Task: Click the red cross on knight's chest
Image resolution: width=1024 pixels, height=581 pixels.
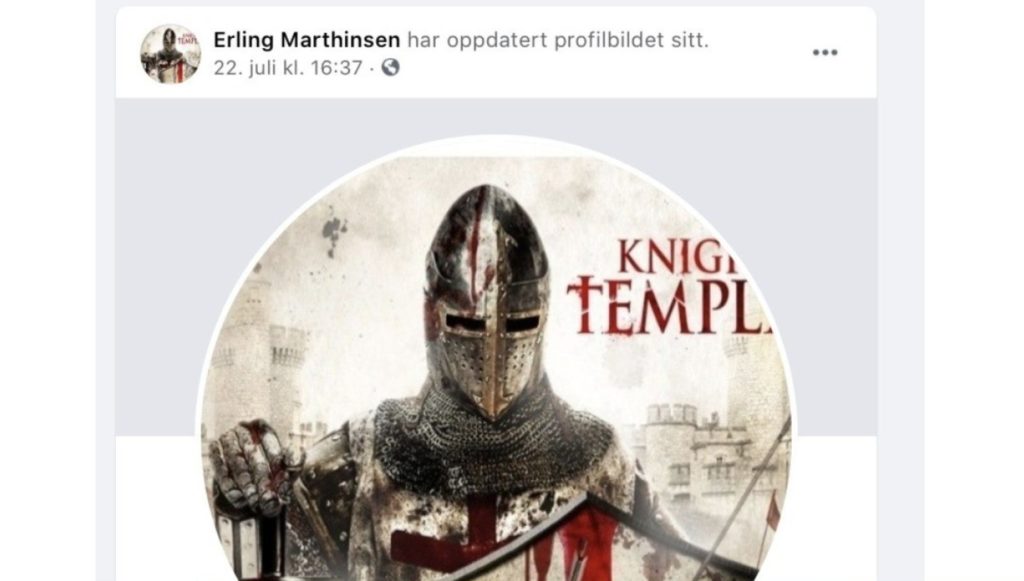Action: [481, 529]
